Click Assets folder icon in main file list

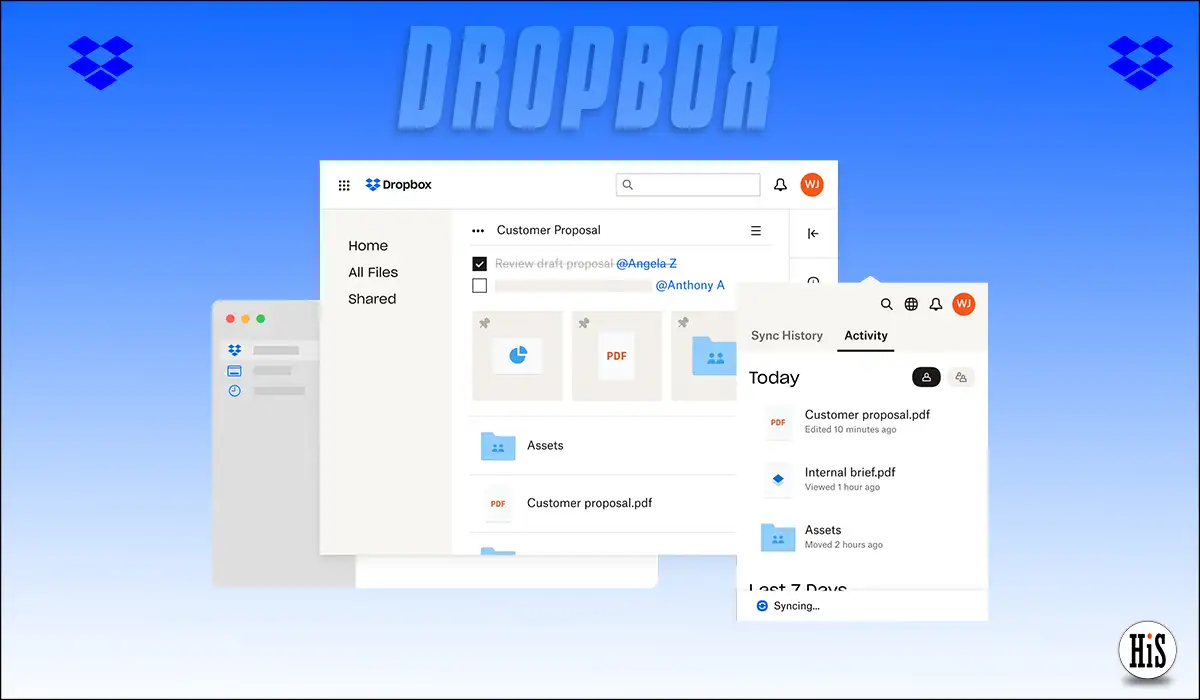[x=498, y=446]
